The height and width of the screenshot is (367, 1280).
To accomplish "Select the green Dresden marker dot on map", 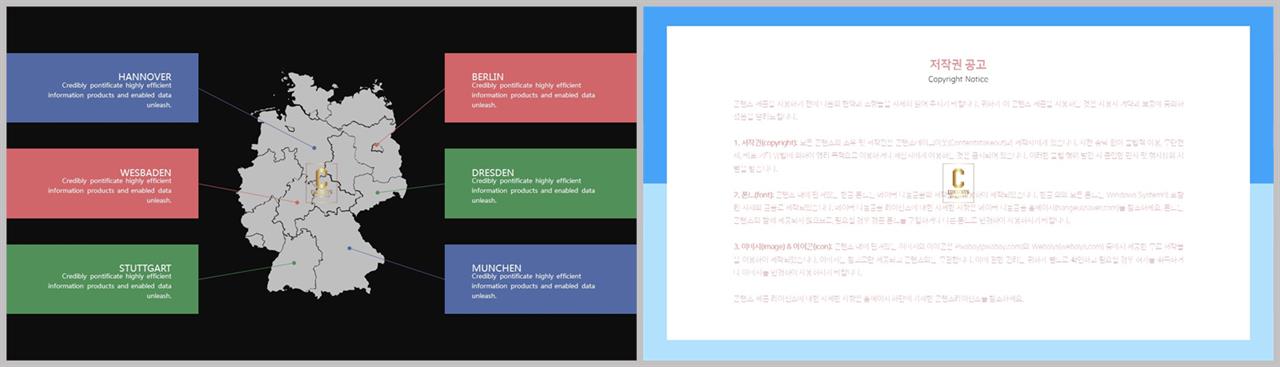I will coord(377,192).
